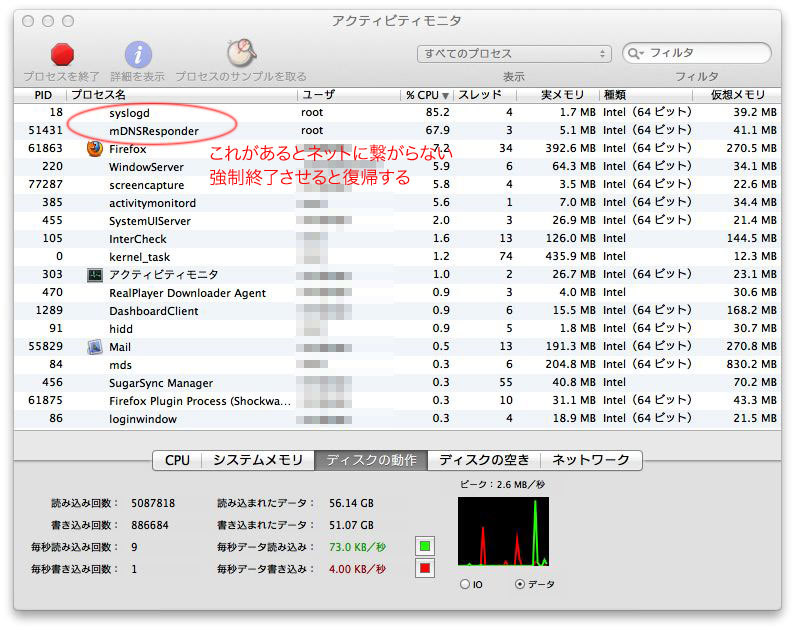This screenshot has width=795, height=630.
Task: Select the screencapture process row
Action: tap(398, 184)
